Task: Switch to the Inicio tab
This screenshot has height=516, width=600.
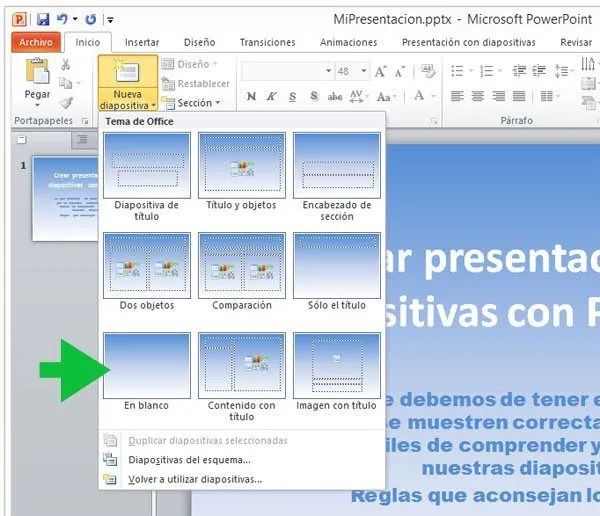Action: [x=88, y=42]
